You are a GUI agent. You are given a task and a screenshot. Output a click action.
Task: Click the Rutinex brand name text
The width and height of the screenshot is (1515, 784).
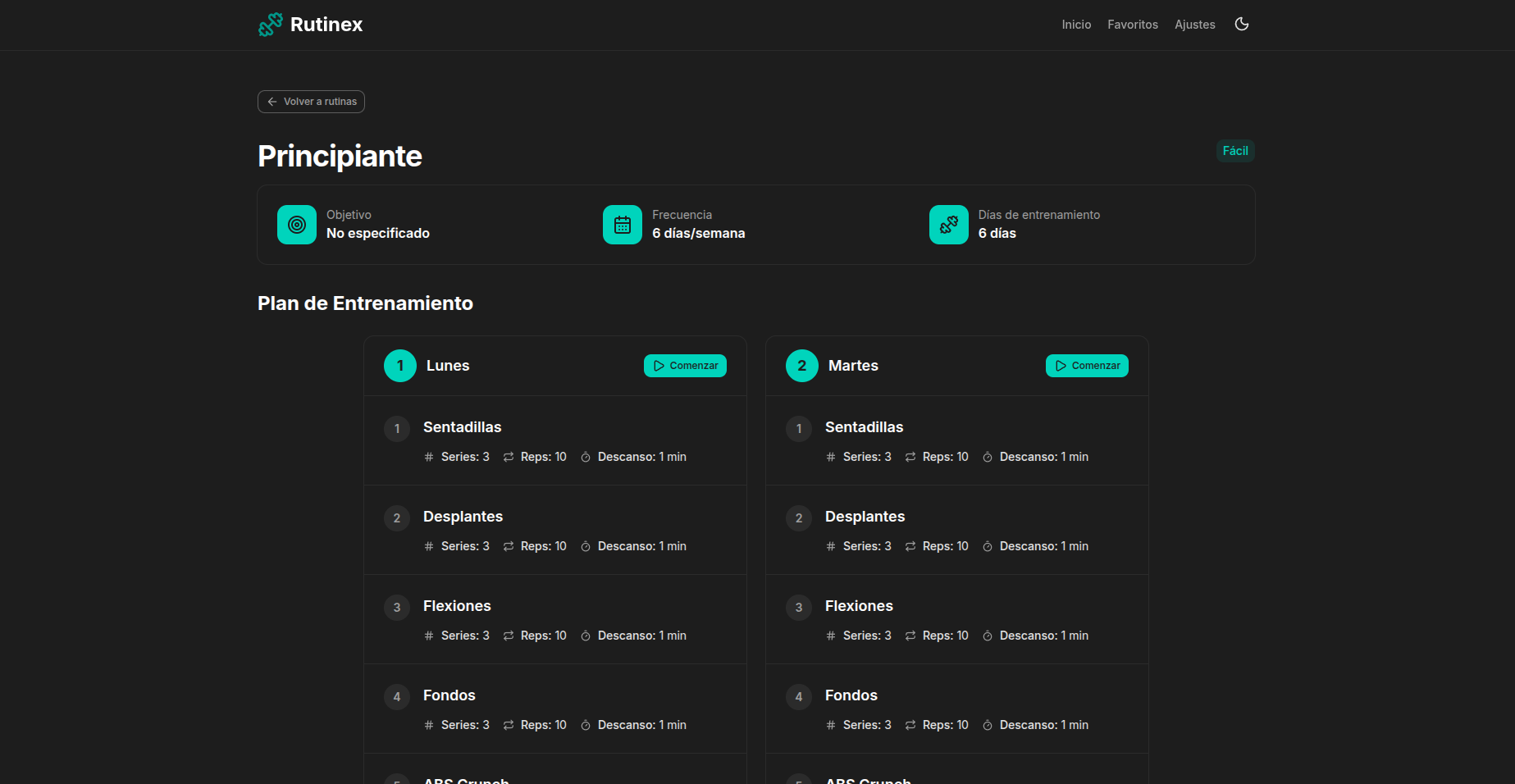click(326, 25)
